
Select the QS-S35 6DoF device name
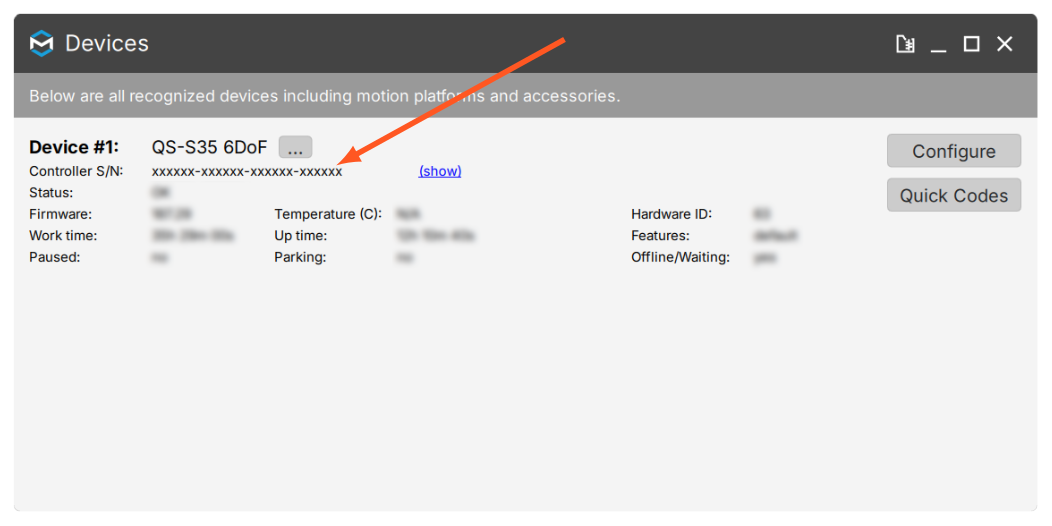[209, 147]
